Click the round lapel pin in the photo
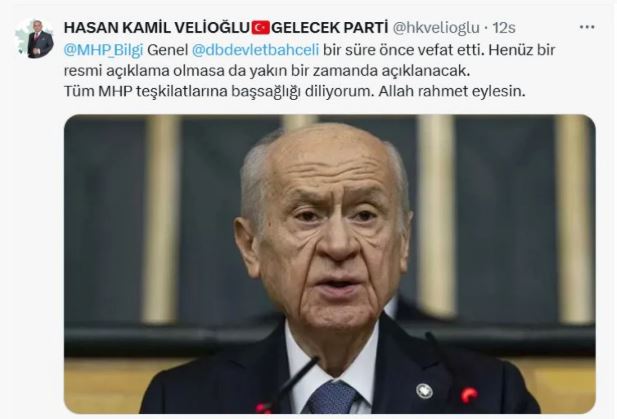 (424, 391)
